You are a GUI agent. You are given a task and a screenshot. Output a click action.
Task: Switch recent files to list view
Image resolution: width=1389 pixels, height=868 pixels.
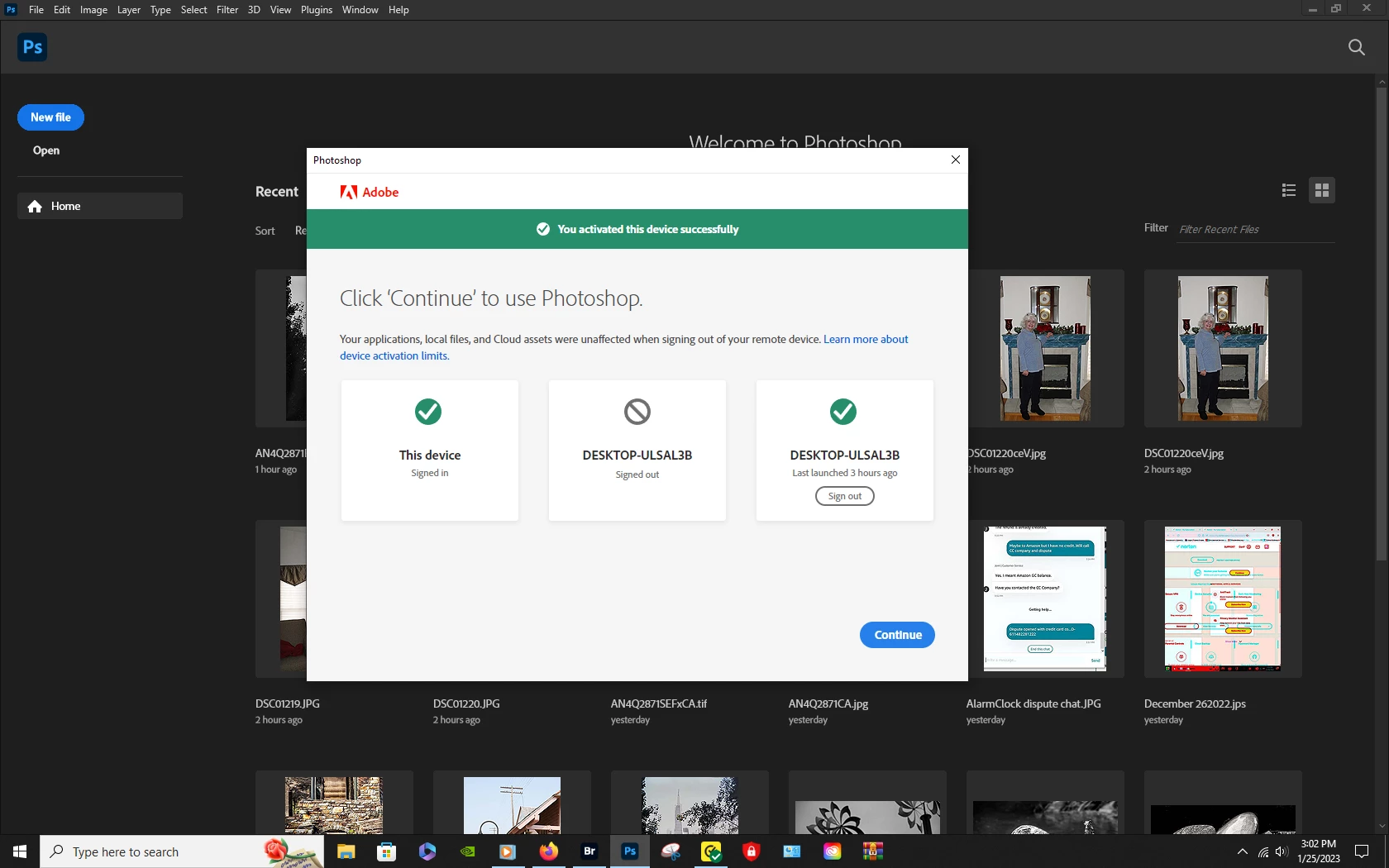[1288, 190]
